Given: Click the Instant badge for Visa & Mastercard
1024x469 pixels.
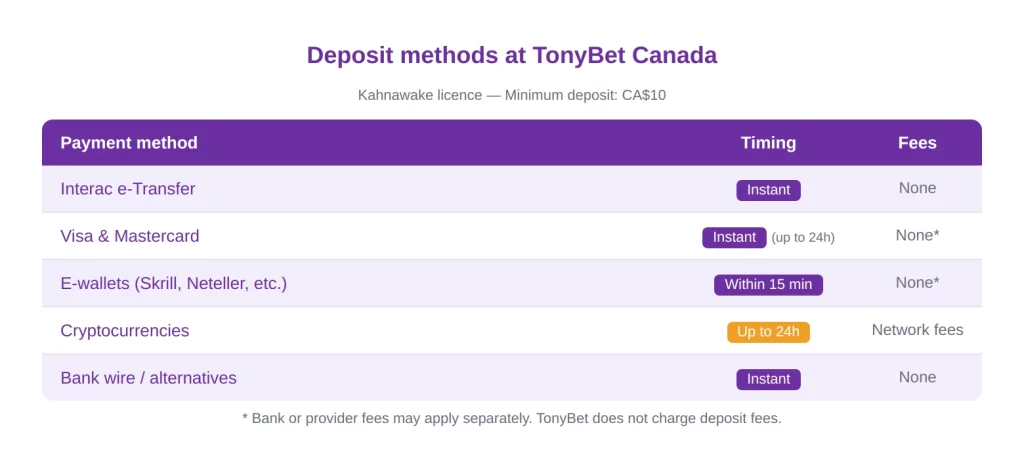Looking at the screenshot, I should [x=734, y=237].
